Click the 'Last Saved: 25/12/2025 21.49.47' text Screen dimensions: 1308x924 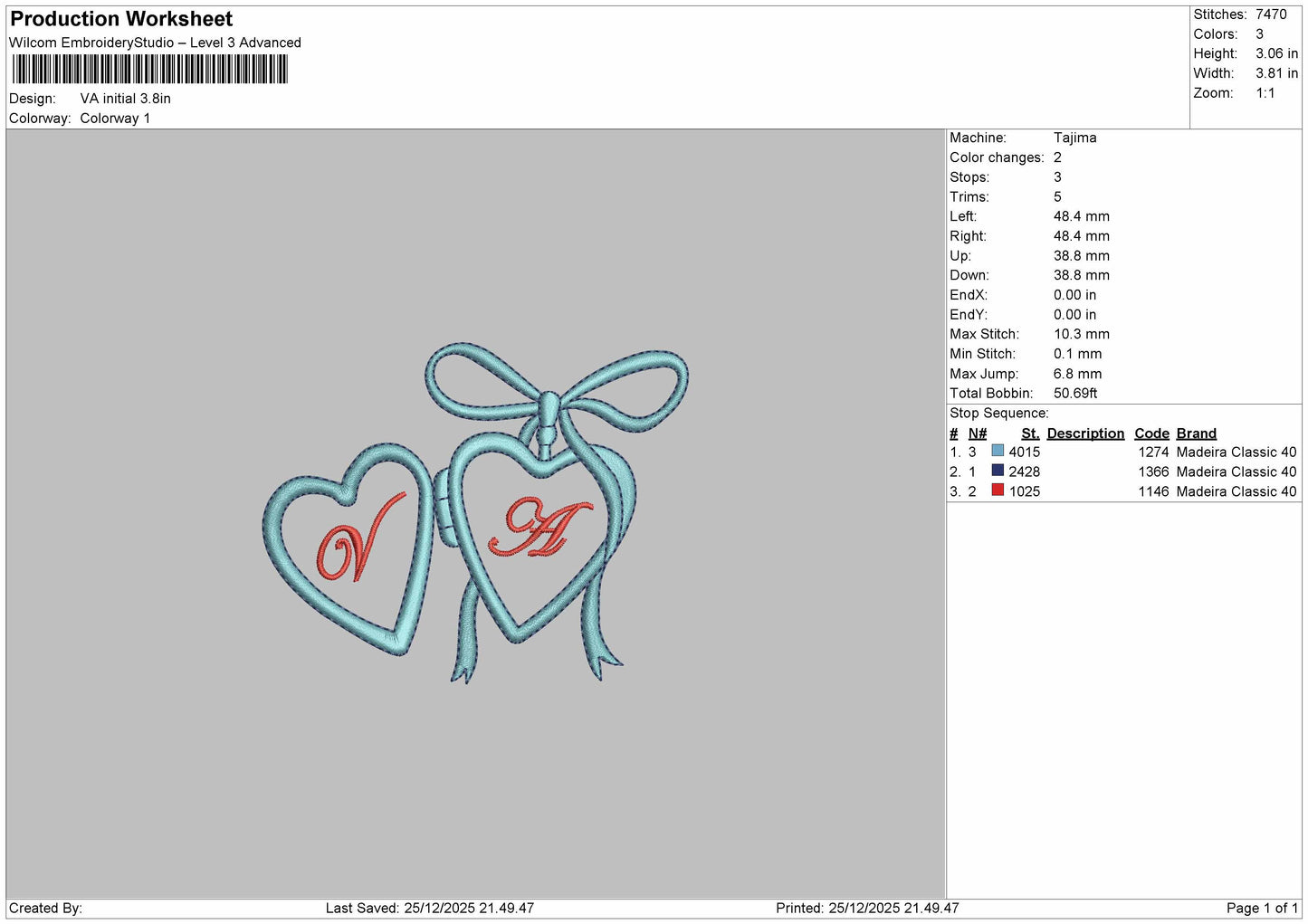430,908
